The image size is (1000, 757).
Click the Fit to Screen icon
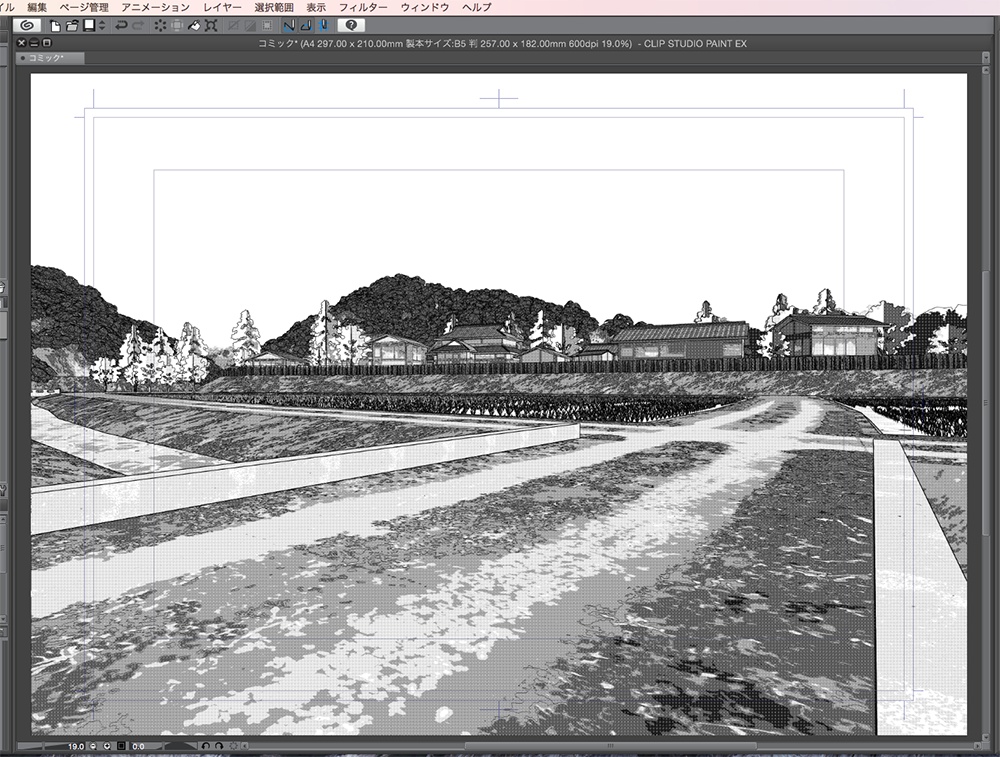pos(121,746)
